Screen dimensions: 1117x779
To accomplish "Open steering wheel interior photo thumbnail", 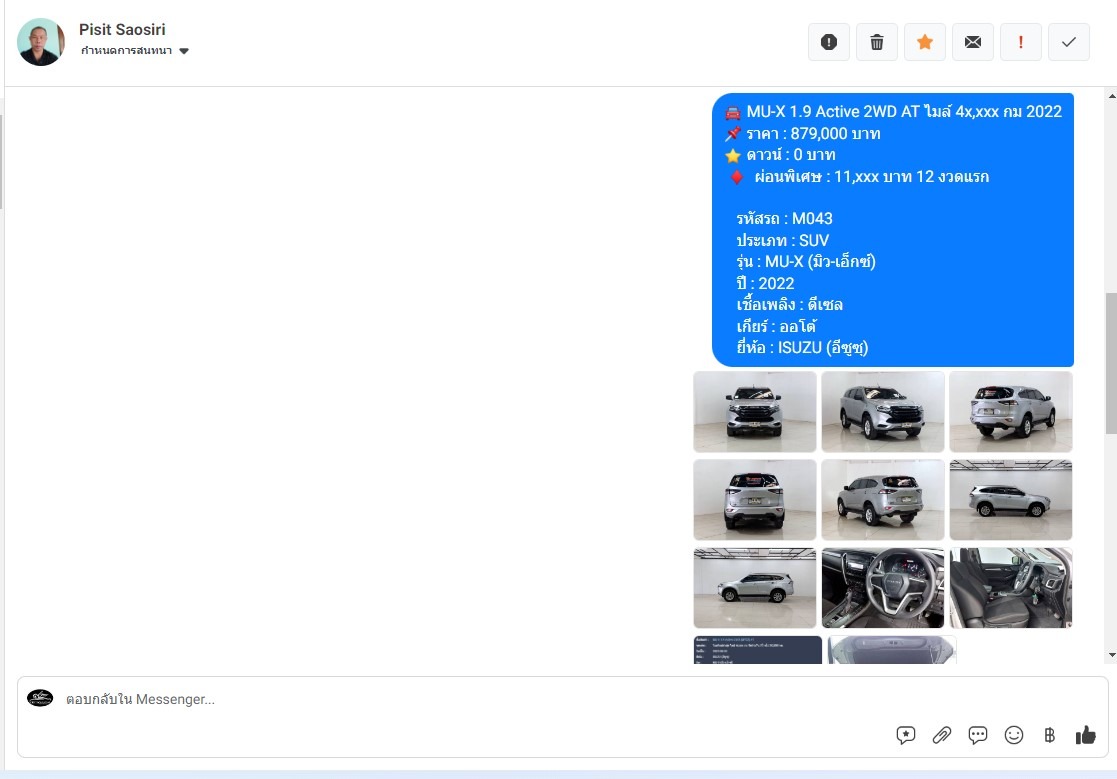I will tap(883, 588).
